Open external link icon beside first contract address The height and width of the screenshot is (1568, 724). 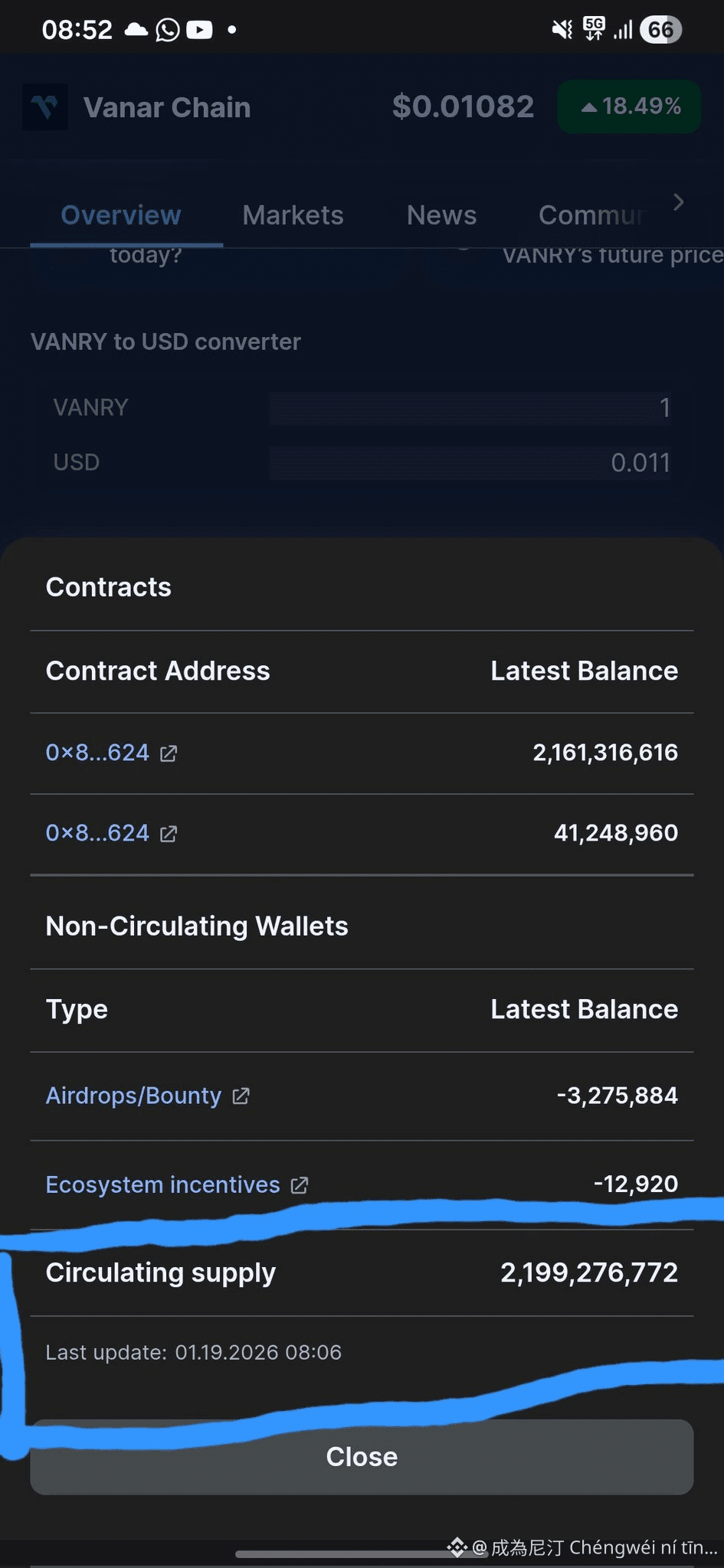coord(169,754)
